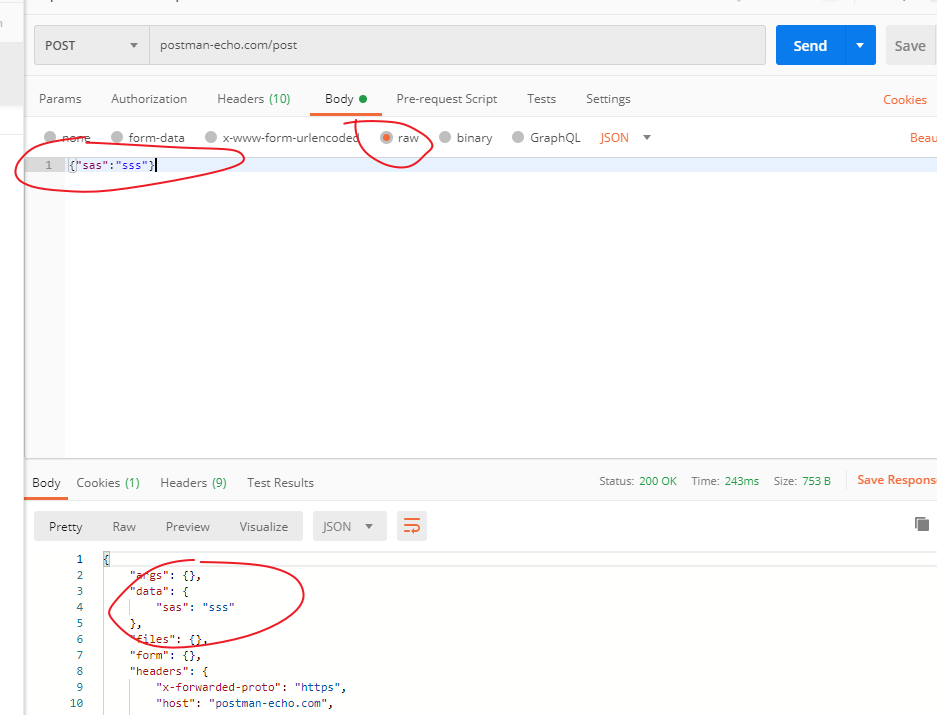Click the "data": { response line
This screenshot has width=937, height=715.
(159, 591)
